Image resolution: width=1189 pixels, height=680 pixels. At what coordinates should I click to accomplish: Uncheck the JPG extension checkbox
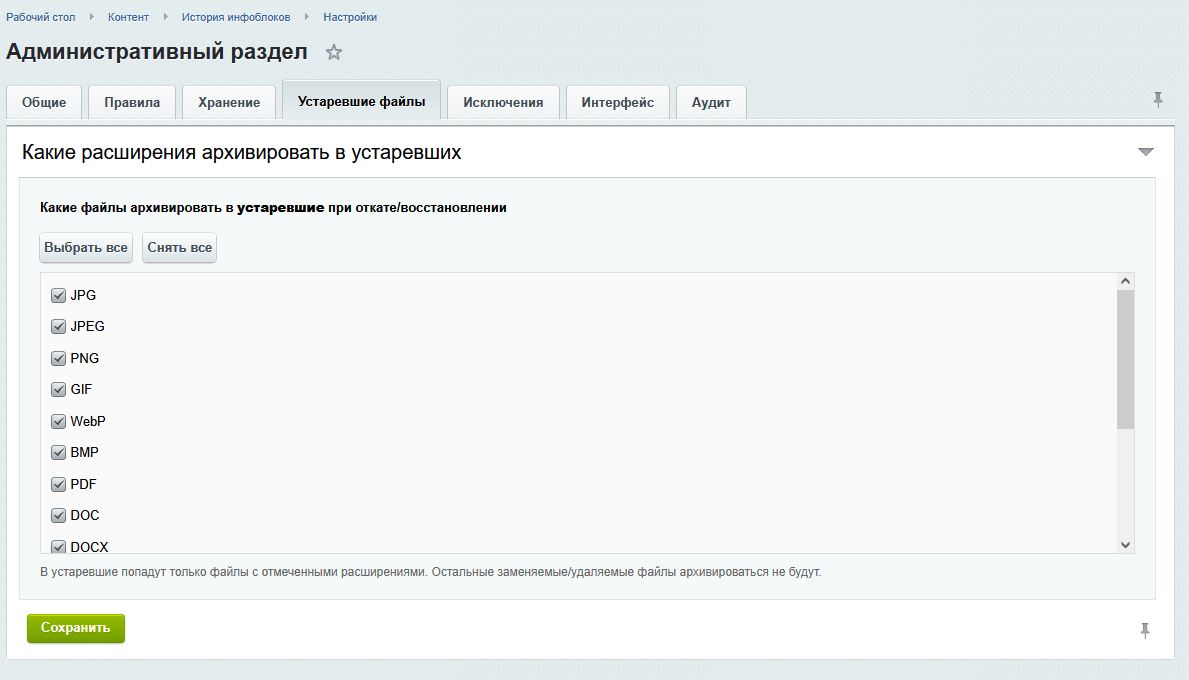point(58,294)
